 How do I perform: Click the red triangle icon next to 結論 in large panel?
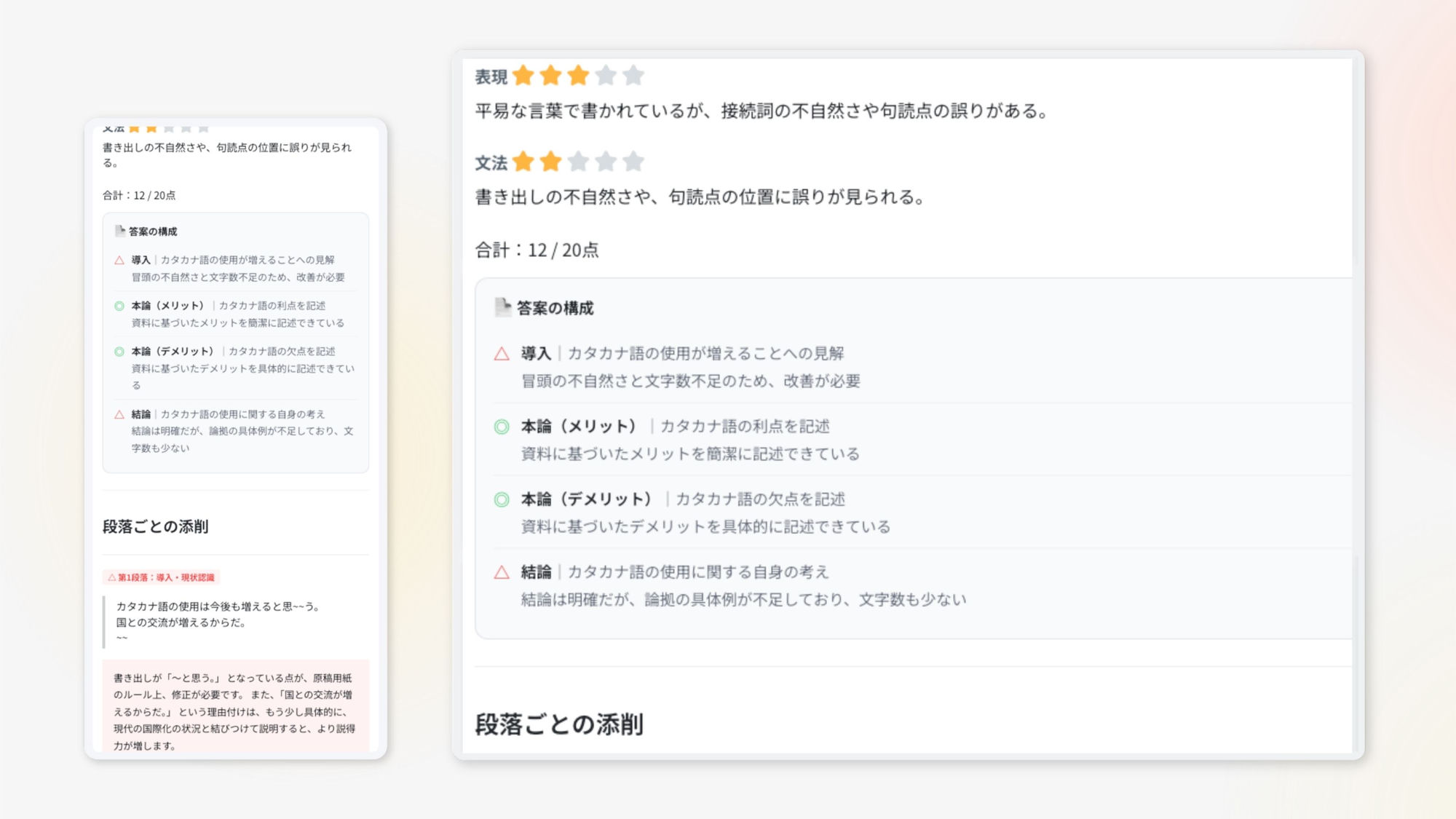(502, 572)
